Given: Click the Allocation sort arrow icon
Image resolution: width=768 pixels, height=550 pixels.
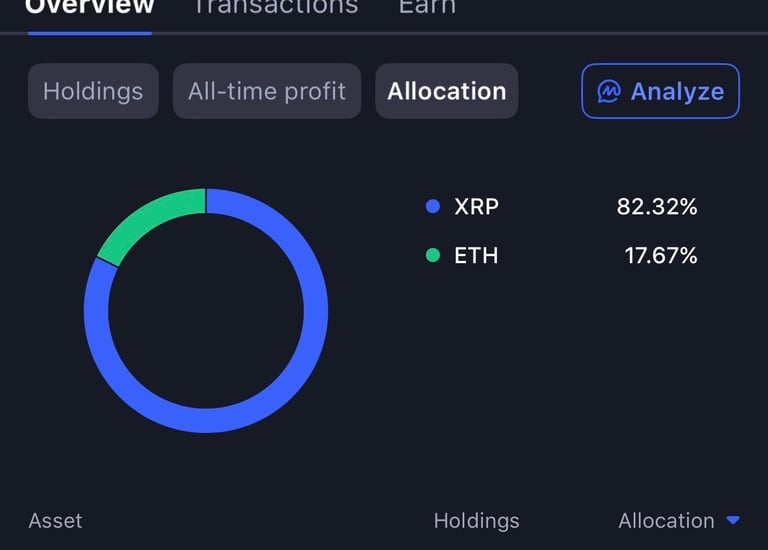Looking at the screenshot, I should 733,521.
